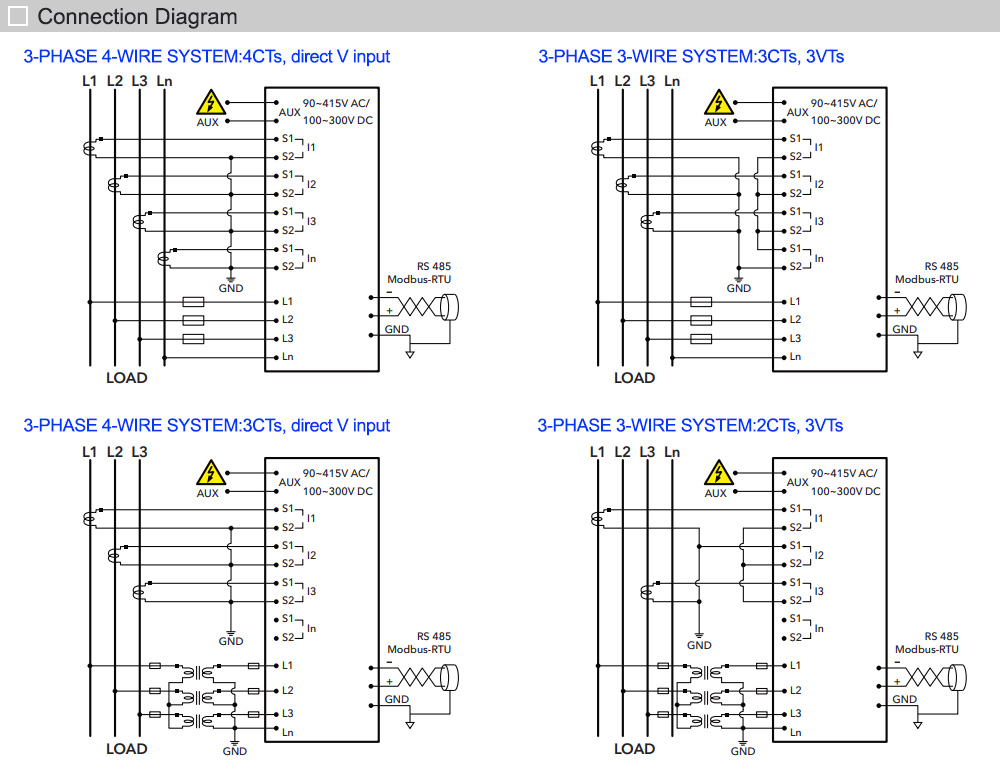Viewport: 1000px width, 770px height.
Task: Click the L1 fuse symbol in 4CTs diagram
Action: [x=194, y=301]
